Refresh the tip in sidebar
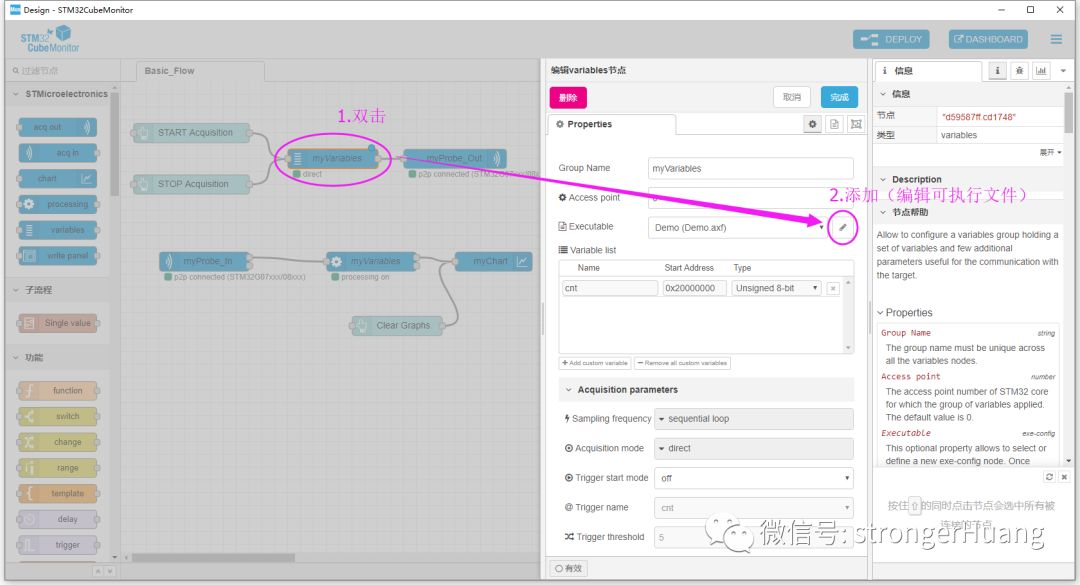Image resolution: width=1080 pixels, height=585 pixels. [x=1049, y=477]
